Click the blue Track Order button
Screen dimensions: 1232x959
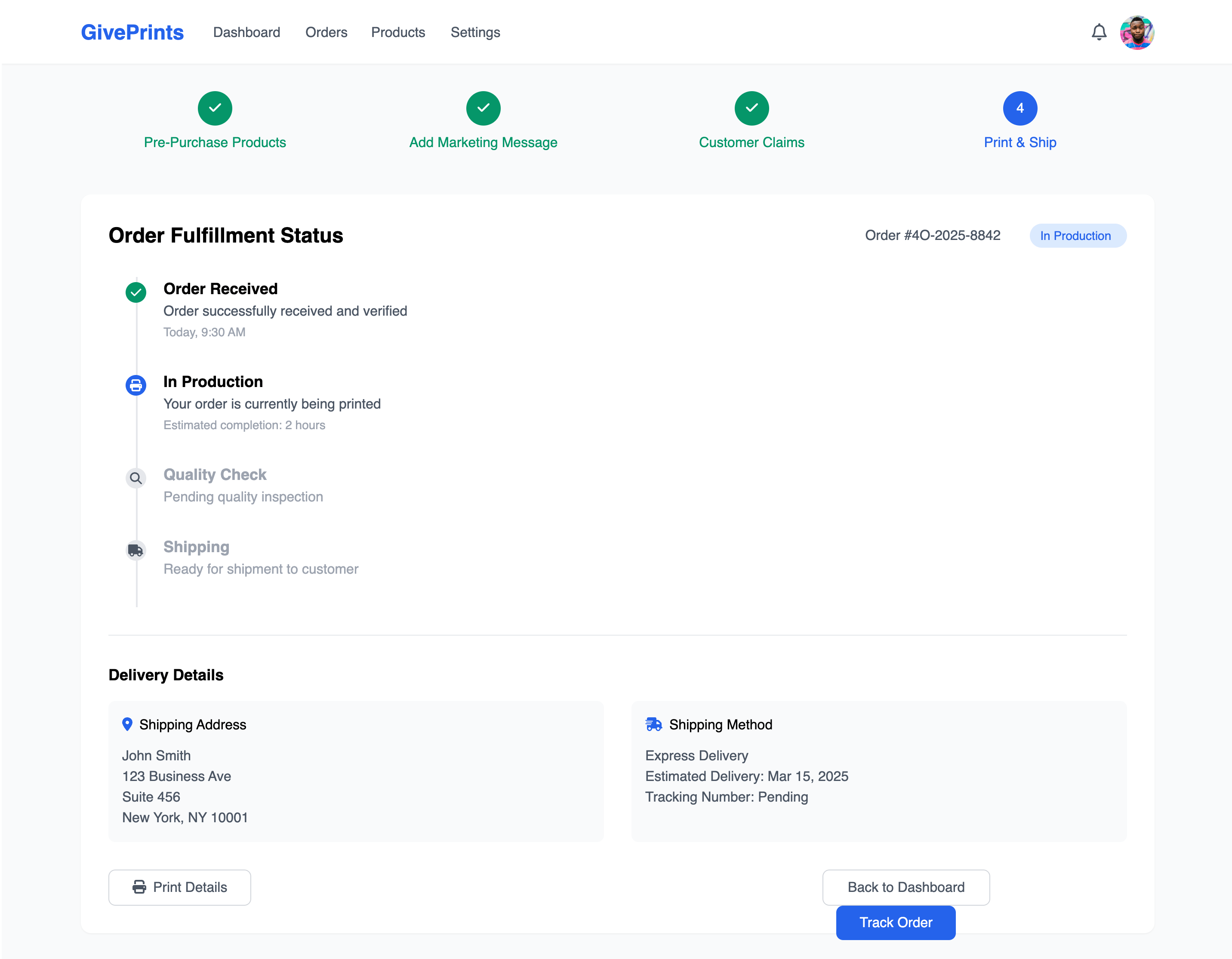point(896,922)
